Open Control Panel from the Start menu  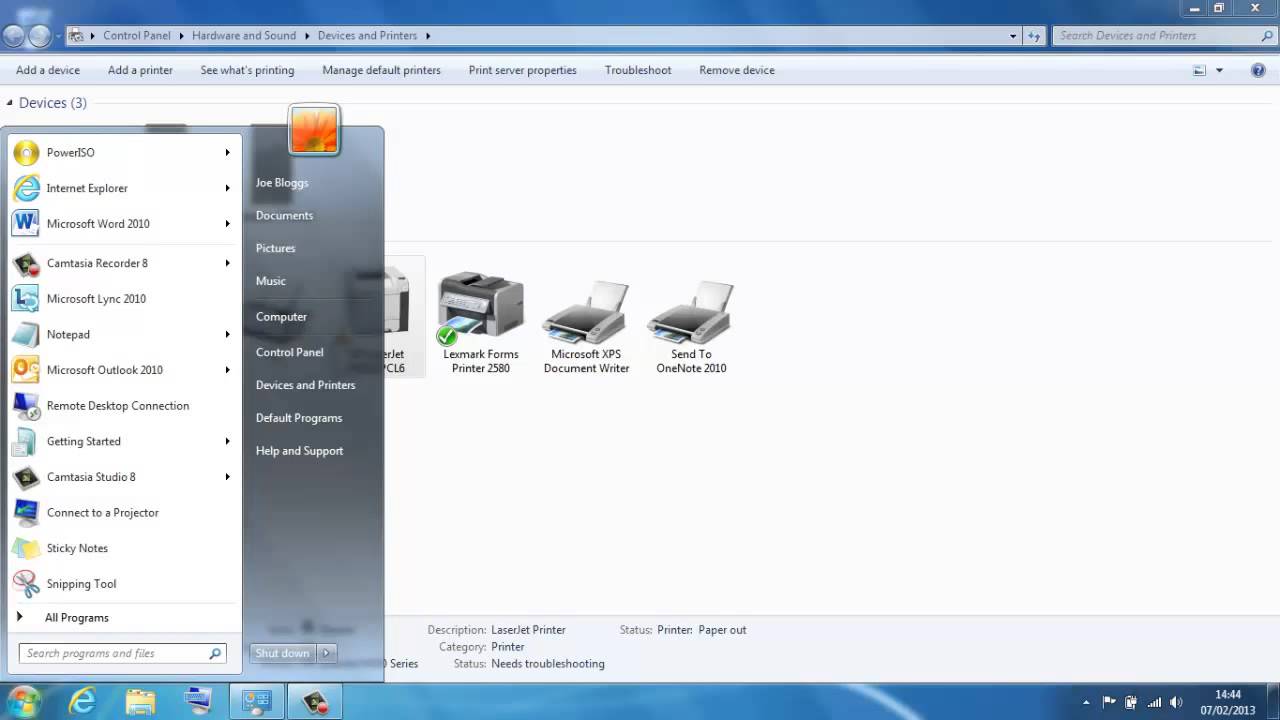point(289,352)
